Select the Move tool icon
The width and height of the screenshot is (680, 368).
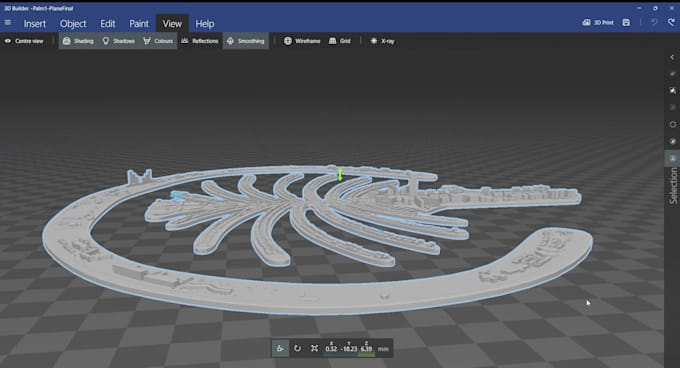coord(280,348)
